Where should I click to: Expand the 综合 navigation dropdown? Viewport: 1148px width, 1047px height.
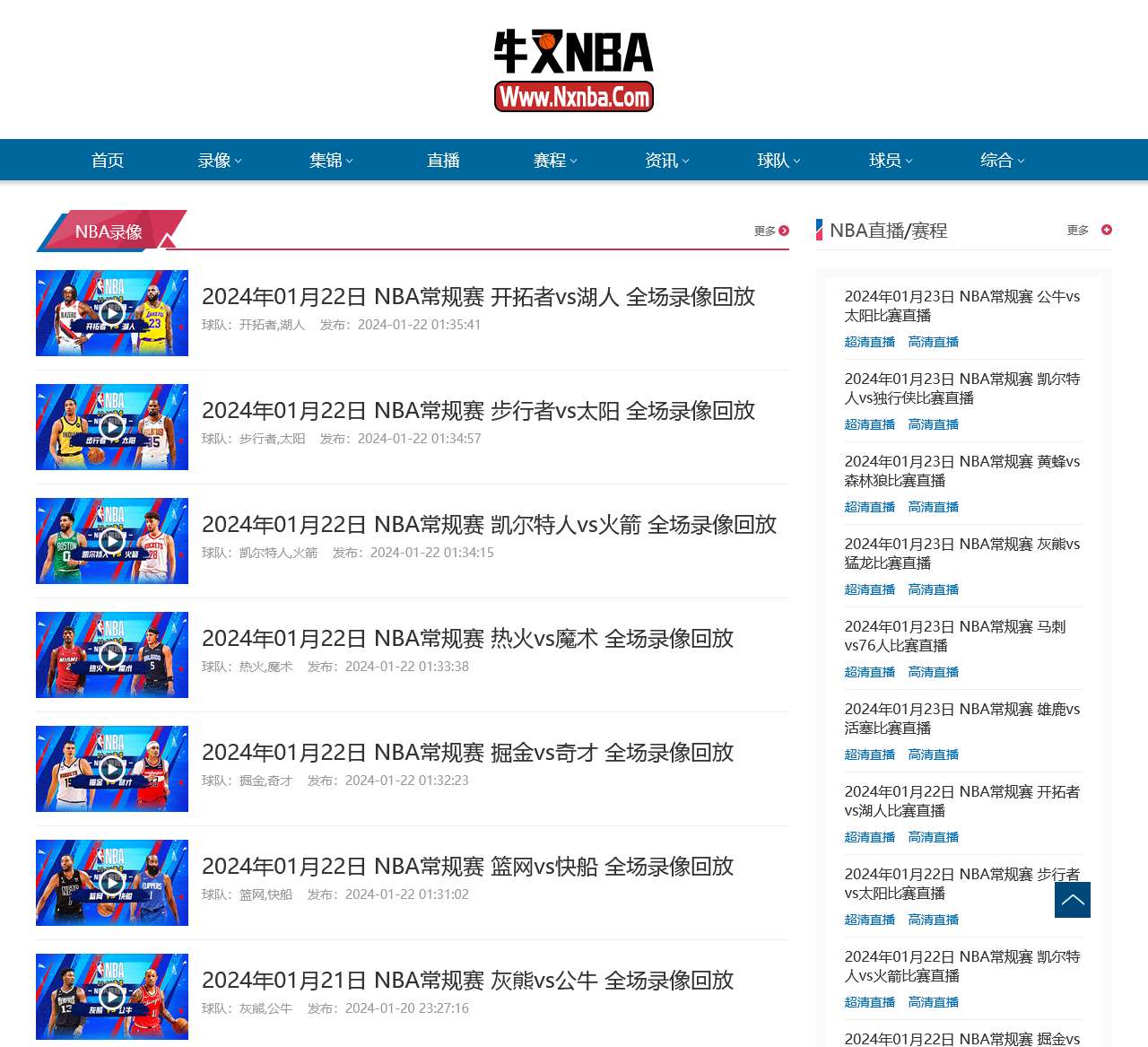(x=1001, y=160)
